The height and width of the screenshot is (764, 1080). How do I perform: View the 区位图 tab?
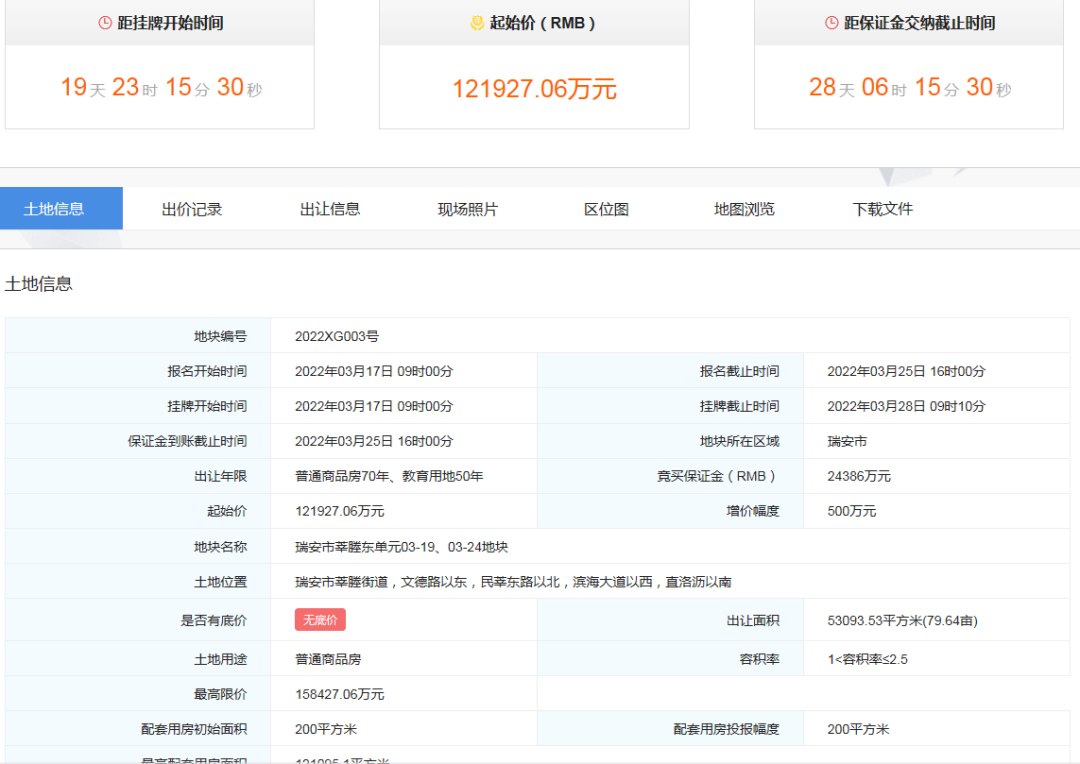pos(606,209)
